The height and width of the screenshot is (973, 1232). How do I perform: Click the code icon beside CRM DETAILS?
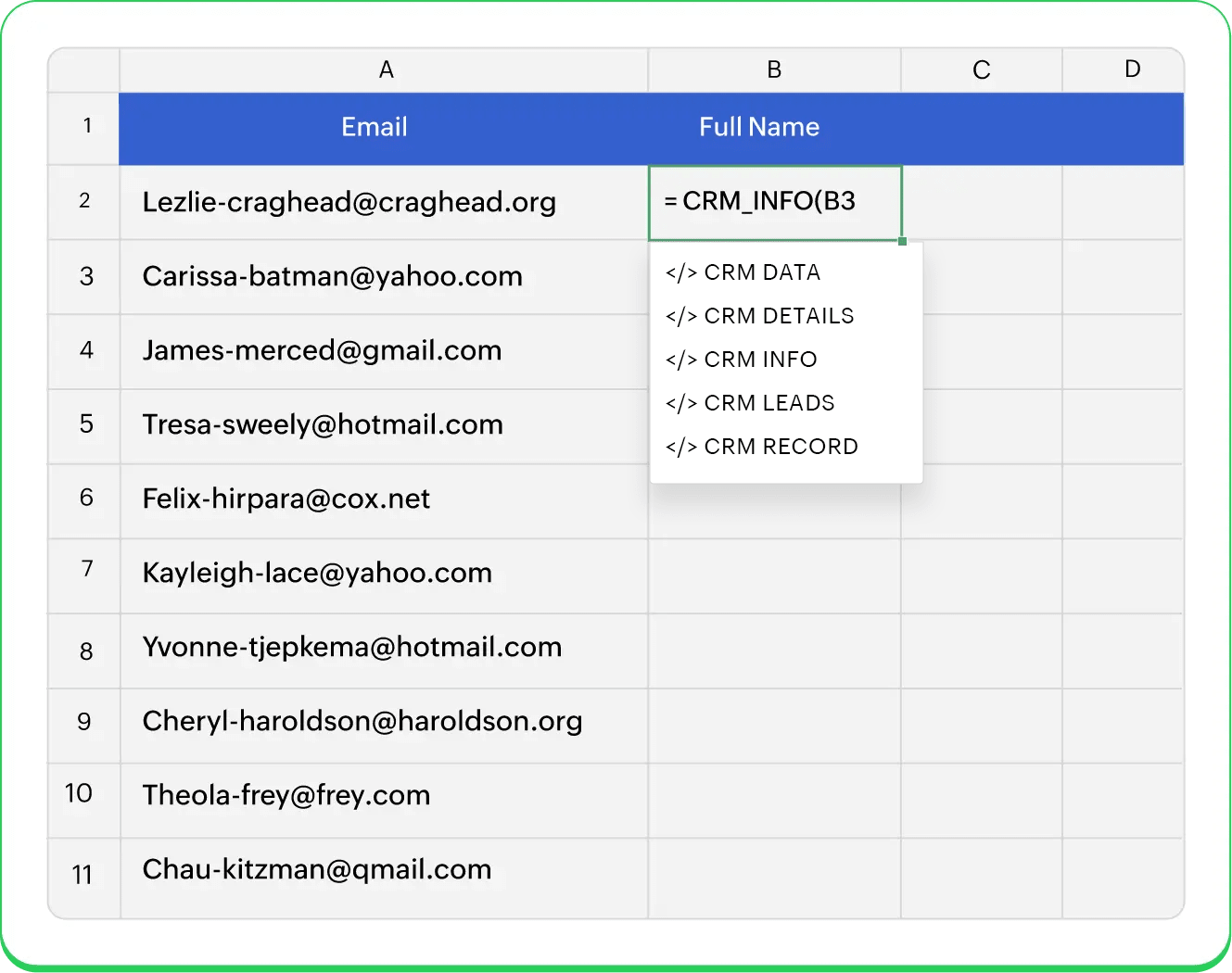(x=681, y=315)
